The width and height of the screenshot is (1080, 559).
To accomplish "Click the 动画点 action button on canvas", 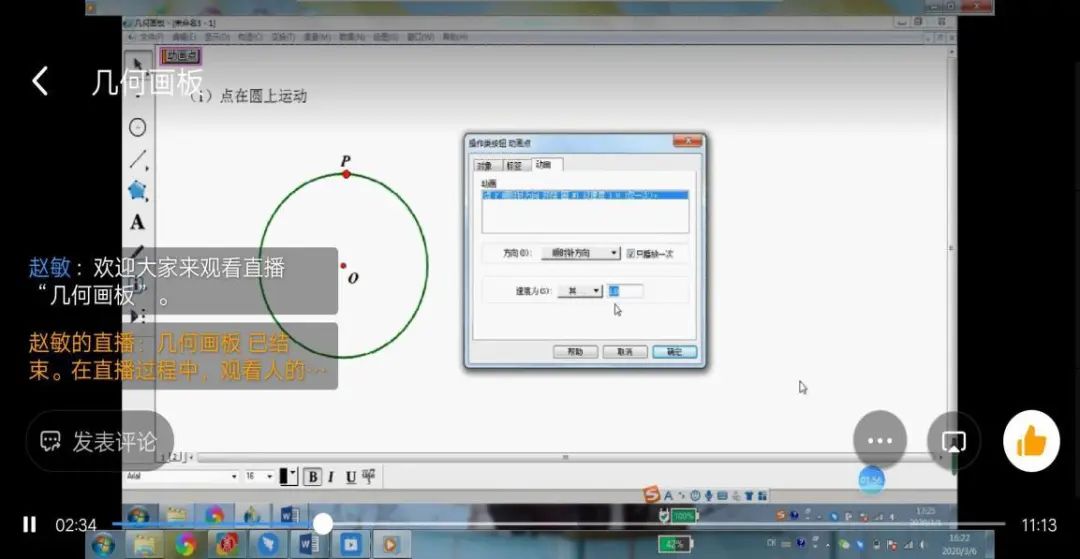I will tap(180, 56).
